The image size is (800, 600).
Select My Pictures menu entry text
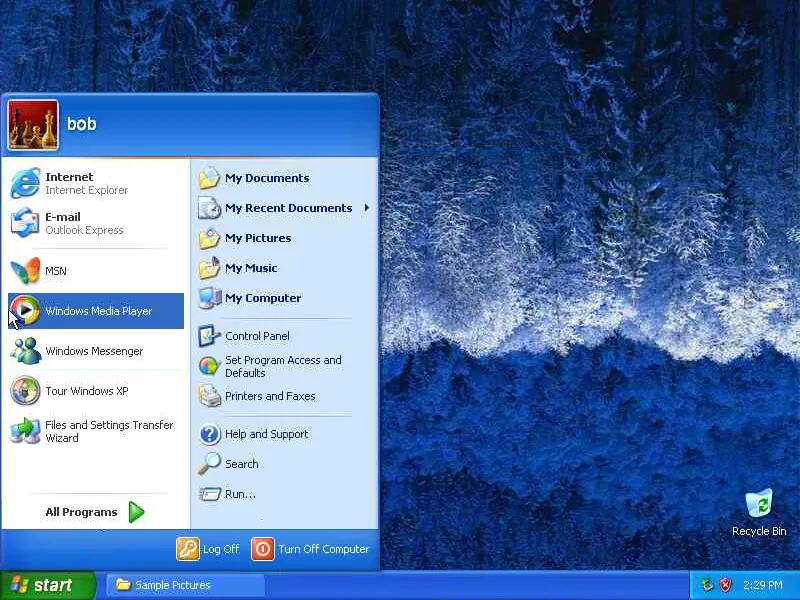point(258,238)
